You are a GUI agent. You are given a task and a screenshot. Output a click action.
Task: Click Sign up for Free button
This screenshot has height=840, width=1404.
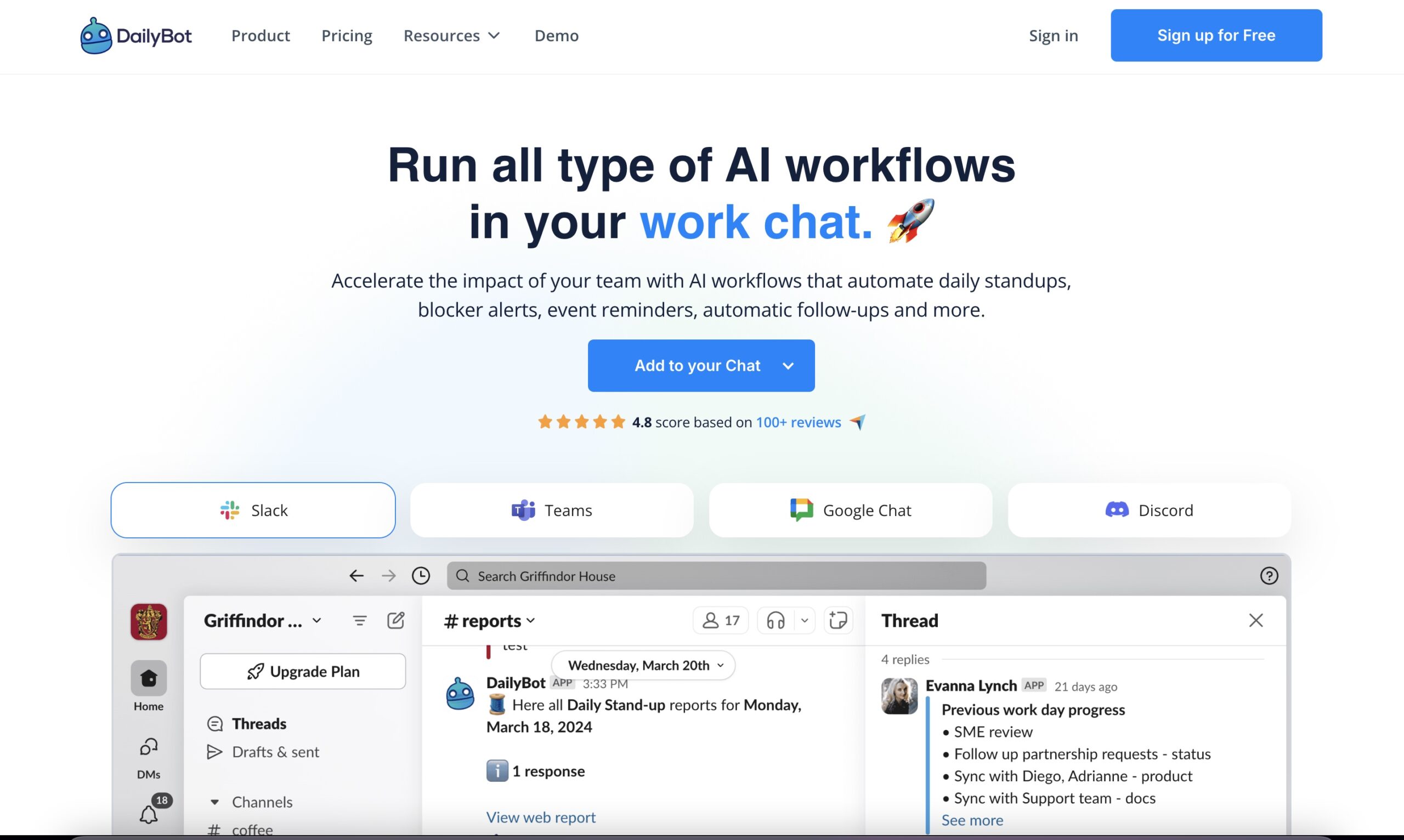1216,35
